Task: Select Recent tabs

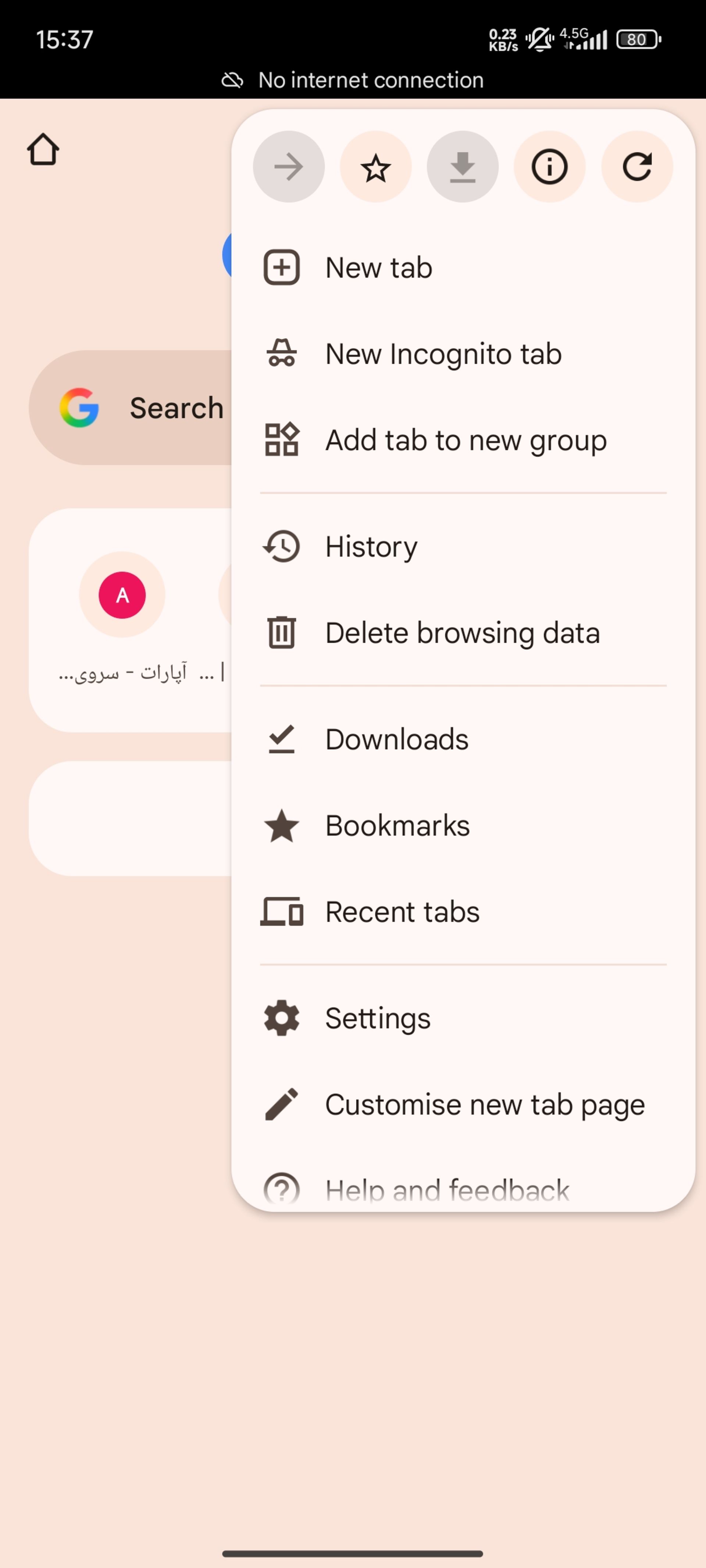Action: tap(402, 911)
